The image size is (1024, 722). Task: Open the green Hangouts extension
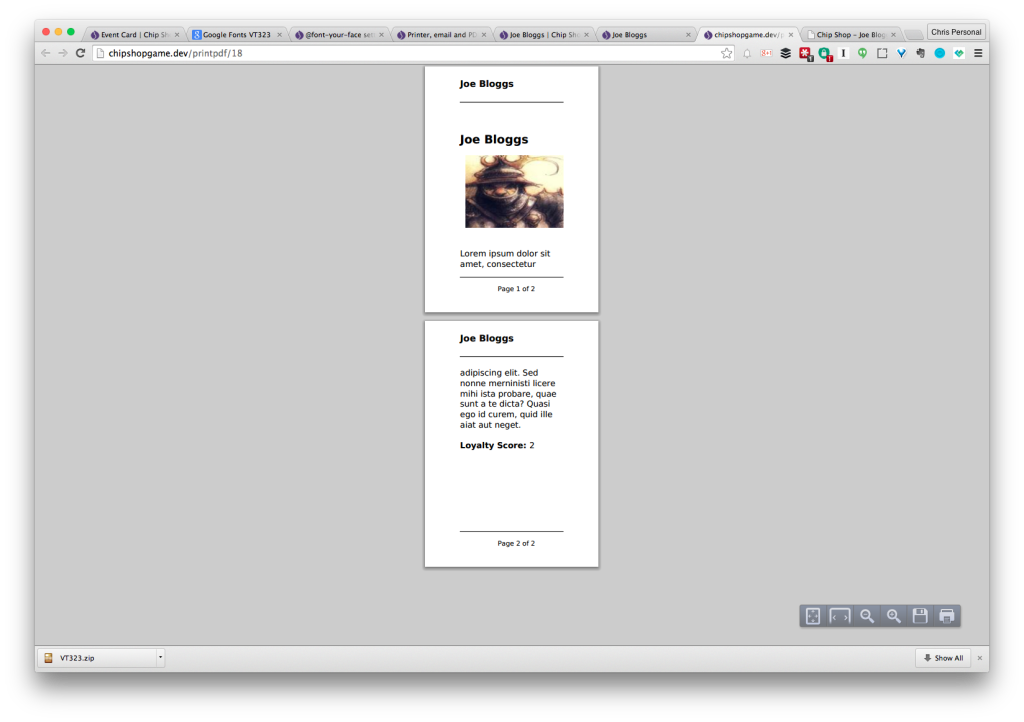click(862, 53)
